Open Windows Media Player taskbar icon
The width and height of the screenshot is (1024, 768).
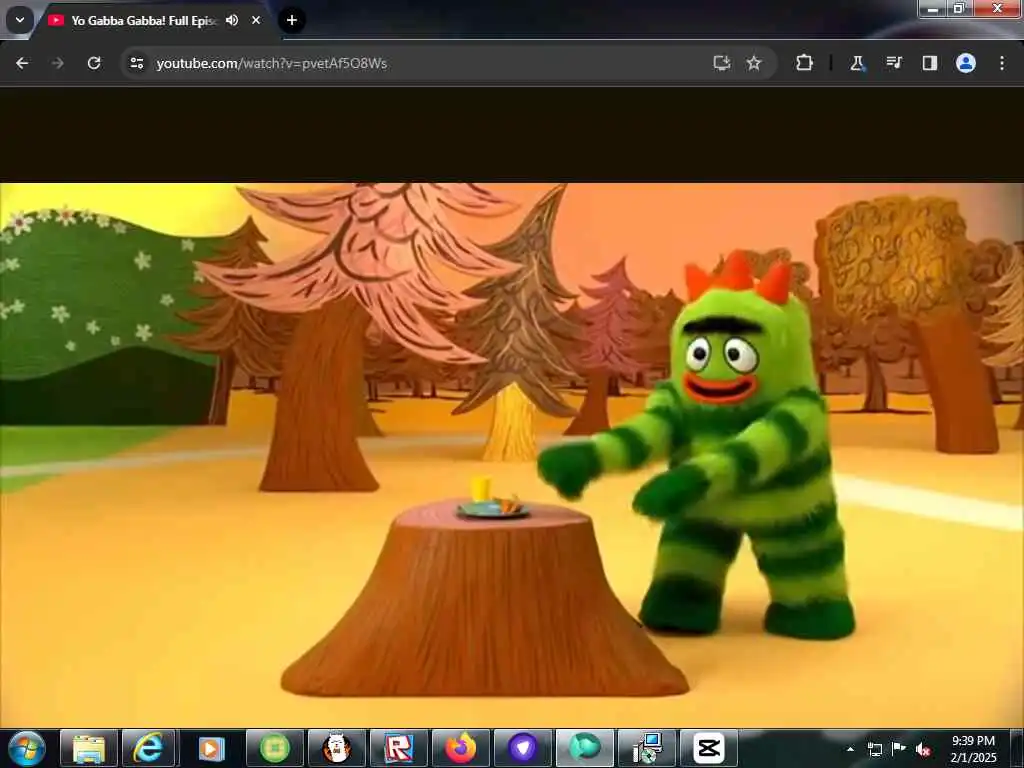211,748
